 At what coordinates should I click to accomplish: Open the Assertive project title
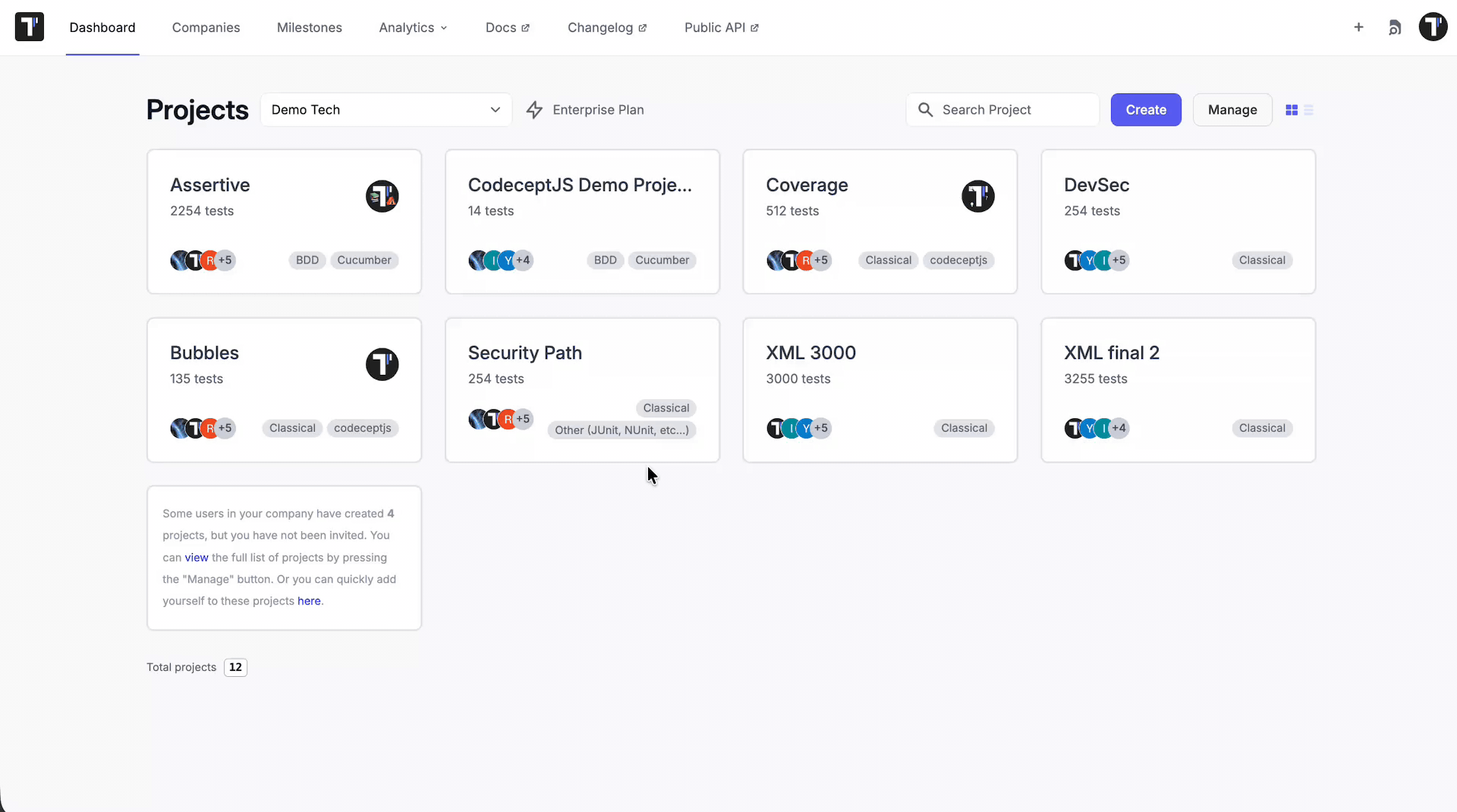[210, 185]
